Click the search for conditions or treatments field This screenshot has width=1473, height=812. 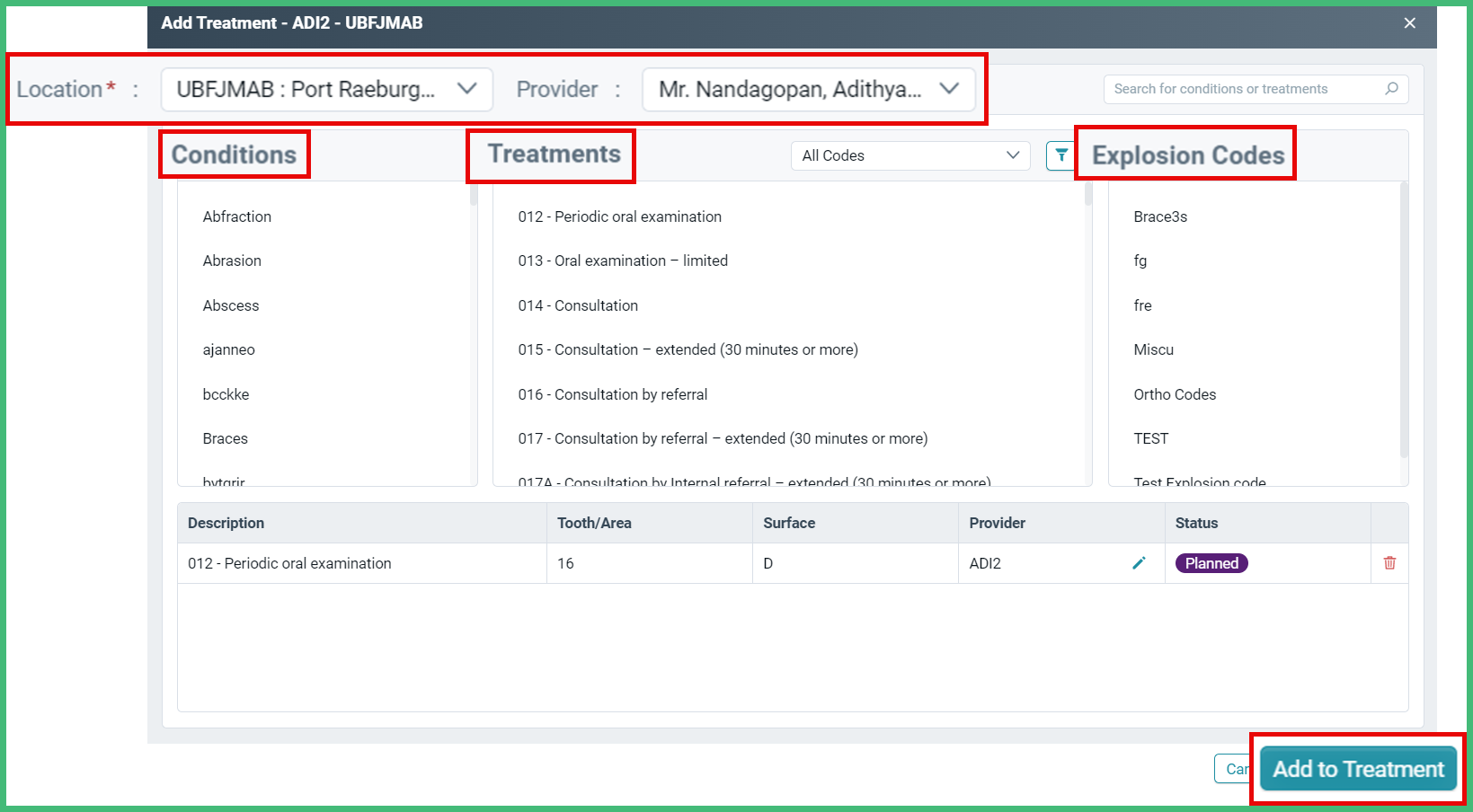[1240, 89]
